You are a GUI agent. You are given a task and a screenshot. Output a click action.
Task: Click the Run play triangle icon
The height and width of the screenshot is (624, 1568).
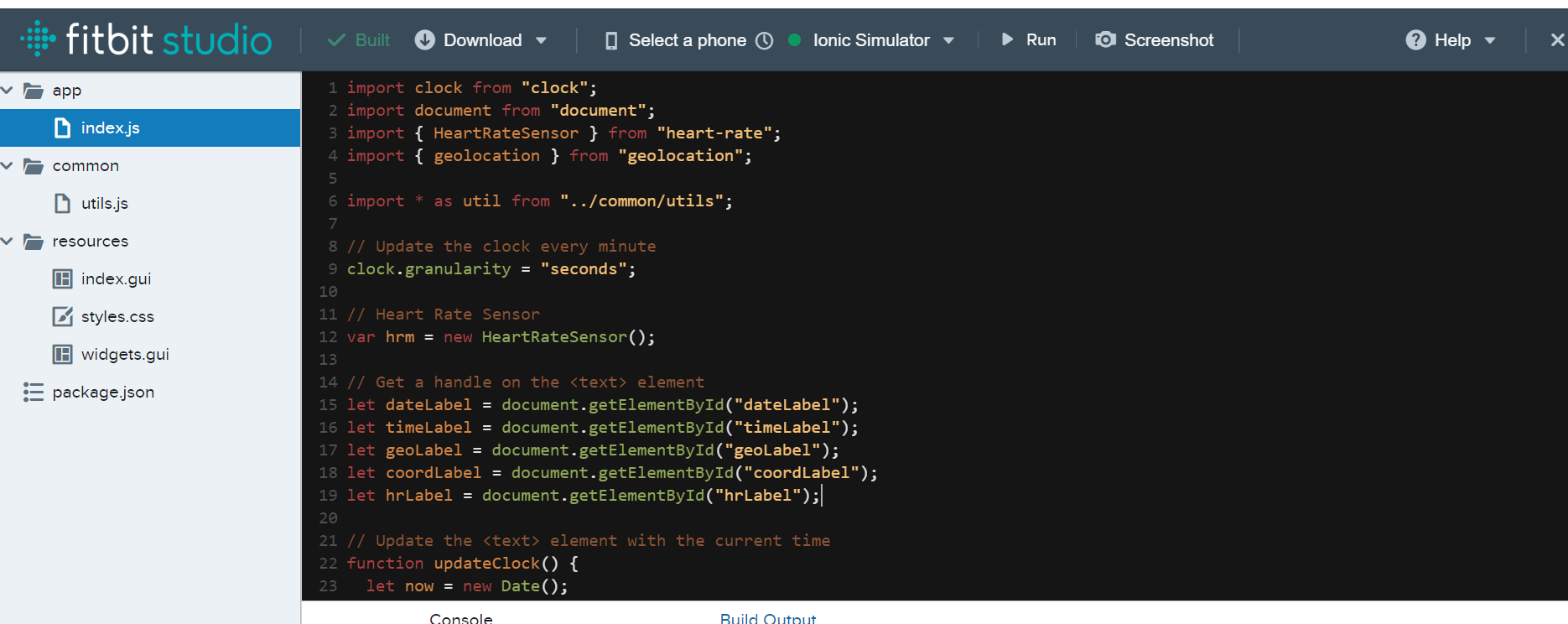(1007, 39)
